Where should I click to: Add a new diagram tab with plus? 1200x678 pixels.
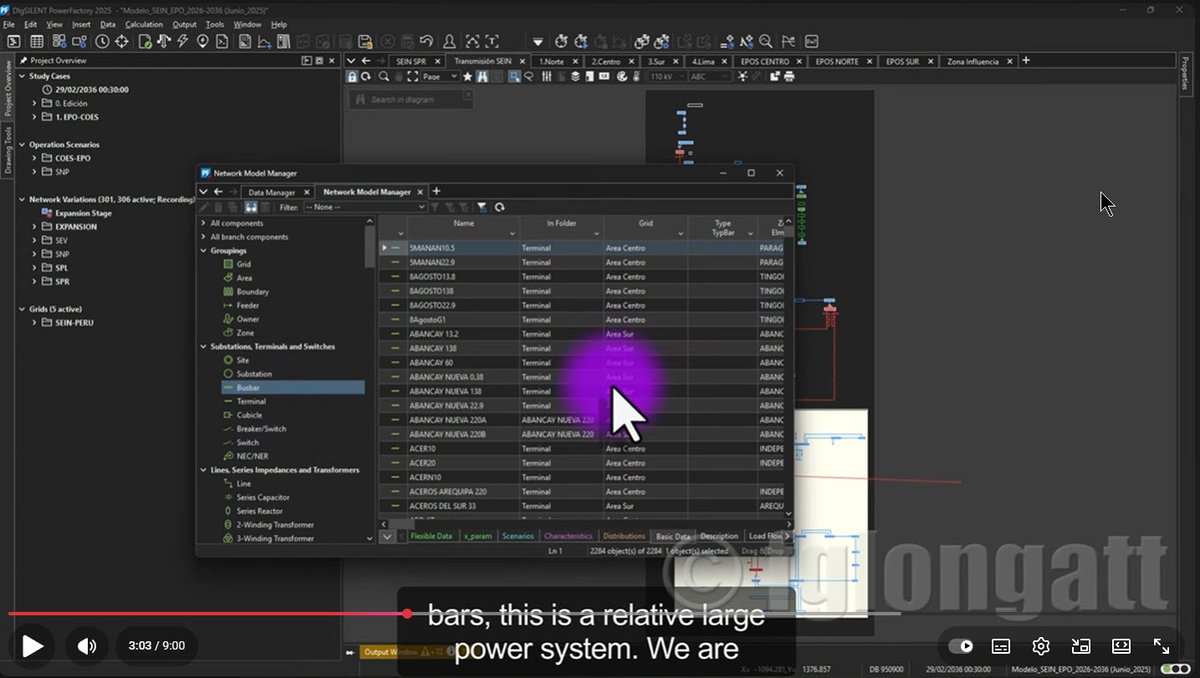coord(1025,61)
